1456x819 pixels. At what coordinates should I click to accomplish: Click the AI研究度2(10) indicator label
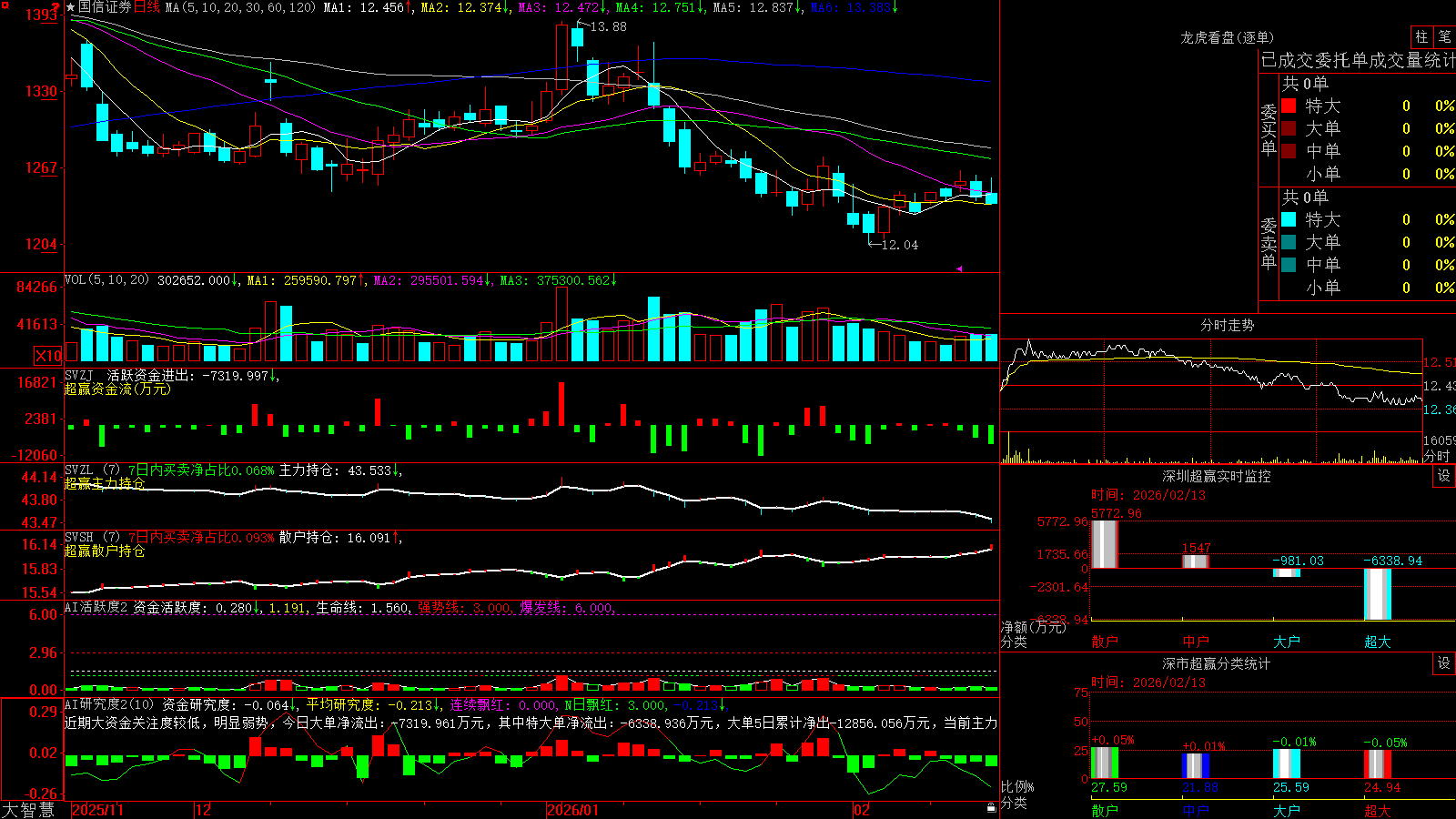click(x=109, y=704)
